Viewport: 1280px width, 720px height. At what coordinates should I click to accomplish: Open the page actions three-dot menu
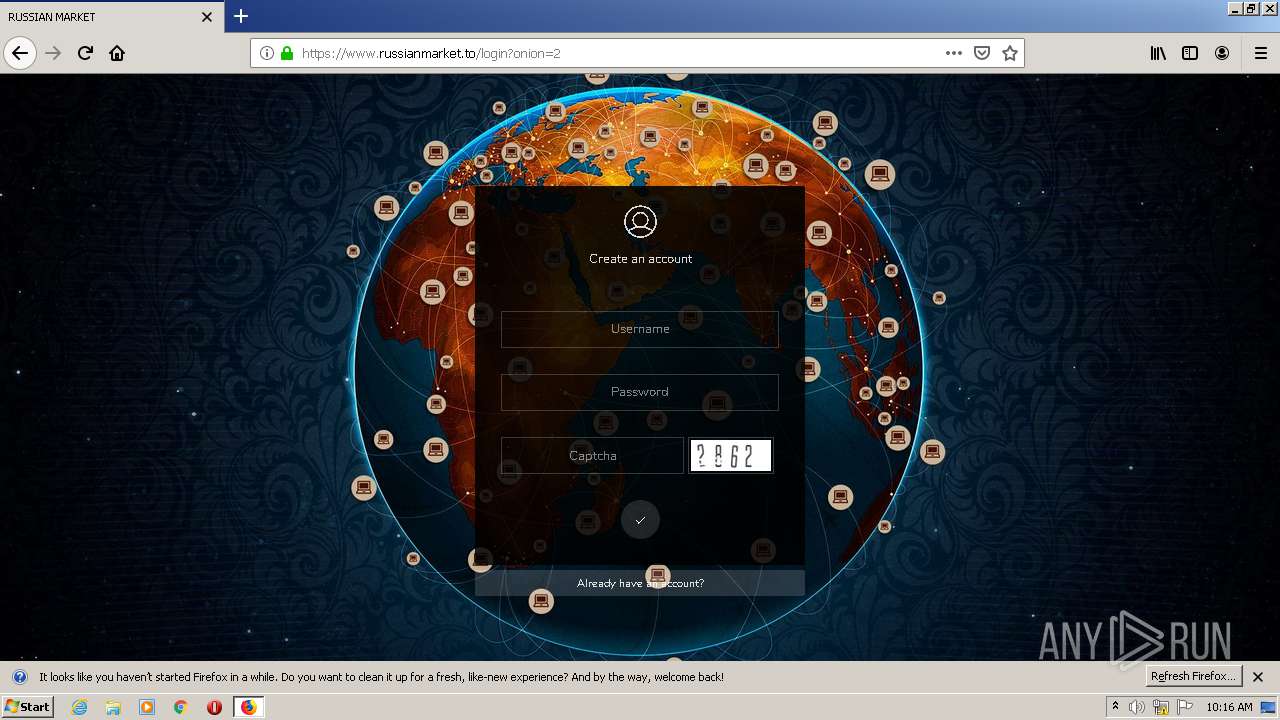click(x=954, y=53)
